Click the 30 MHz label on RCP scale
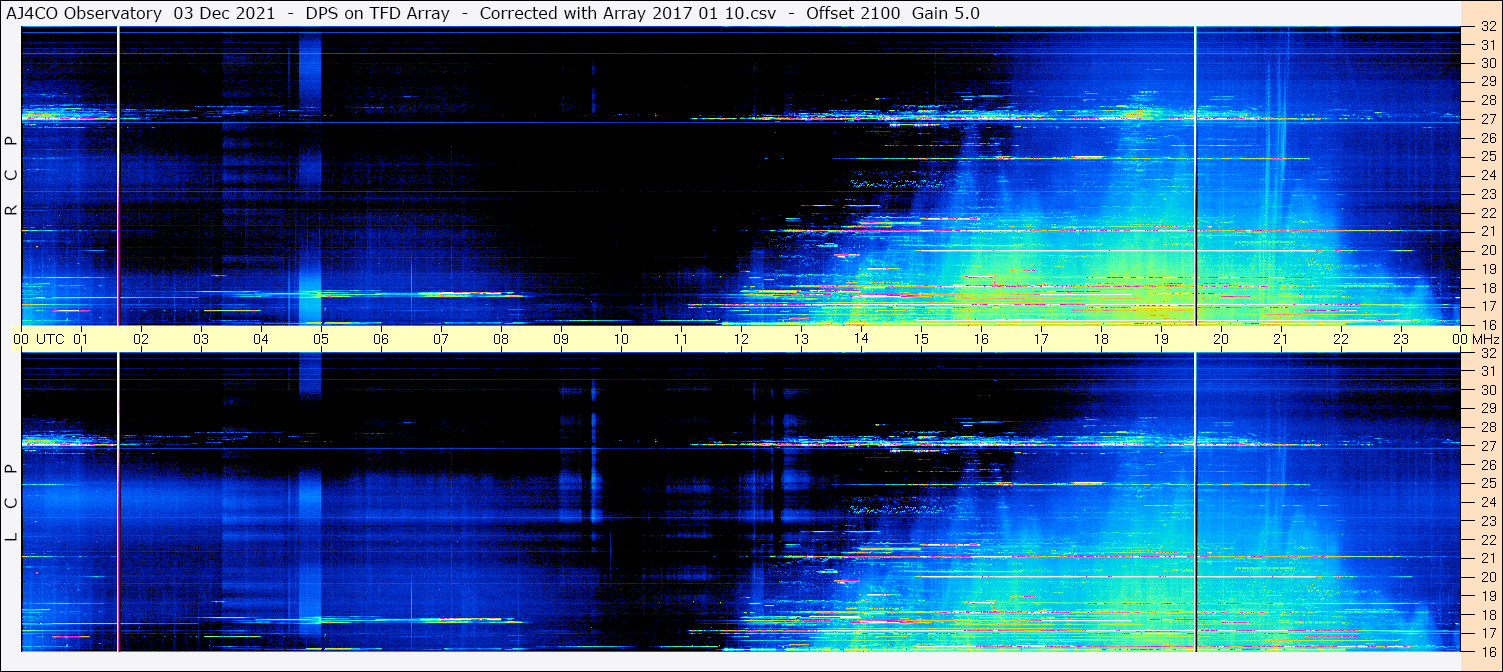The height and width of the screenshot is (672, 1503). point(1488,63)
